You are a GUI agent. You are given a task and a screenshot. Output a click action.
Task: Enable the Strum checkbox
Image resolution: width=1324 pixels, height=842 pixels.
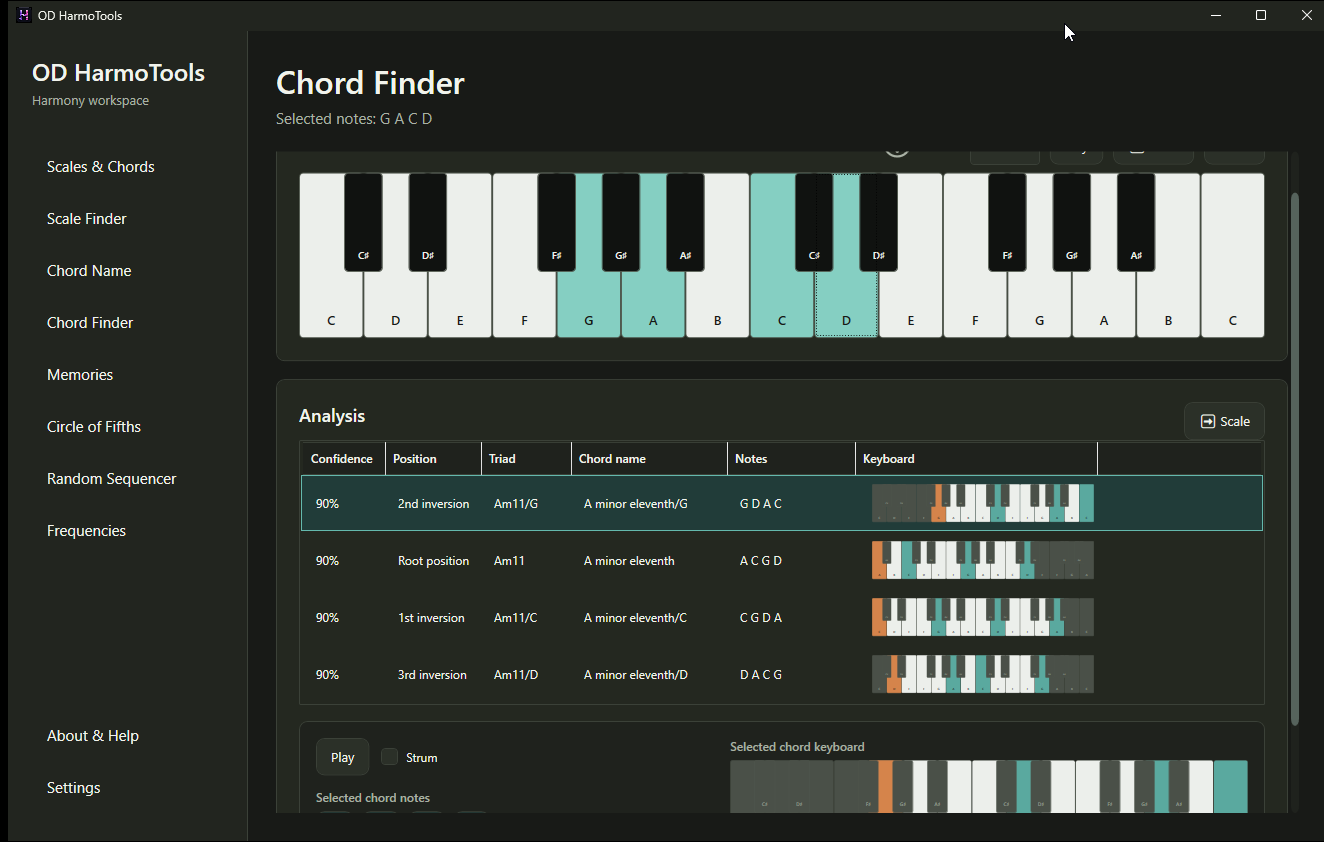click(390, 757)
